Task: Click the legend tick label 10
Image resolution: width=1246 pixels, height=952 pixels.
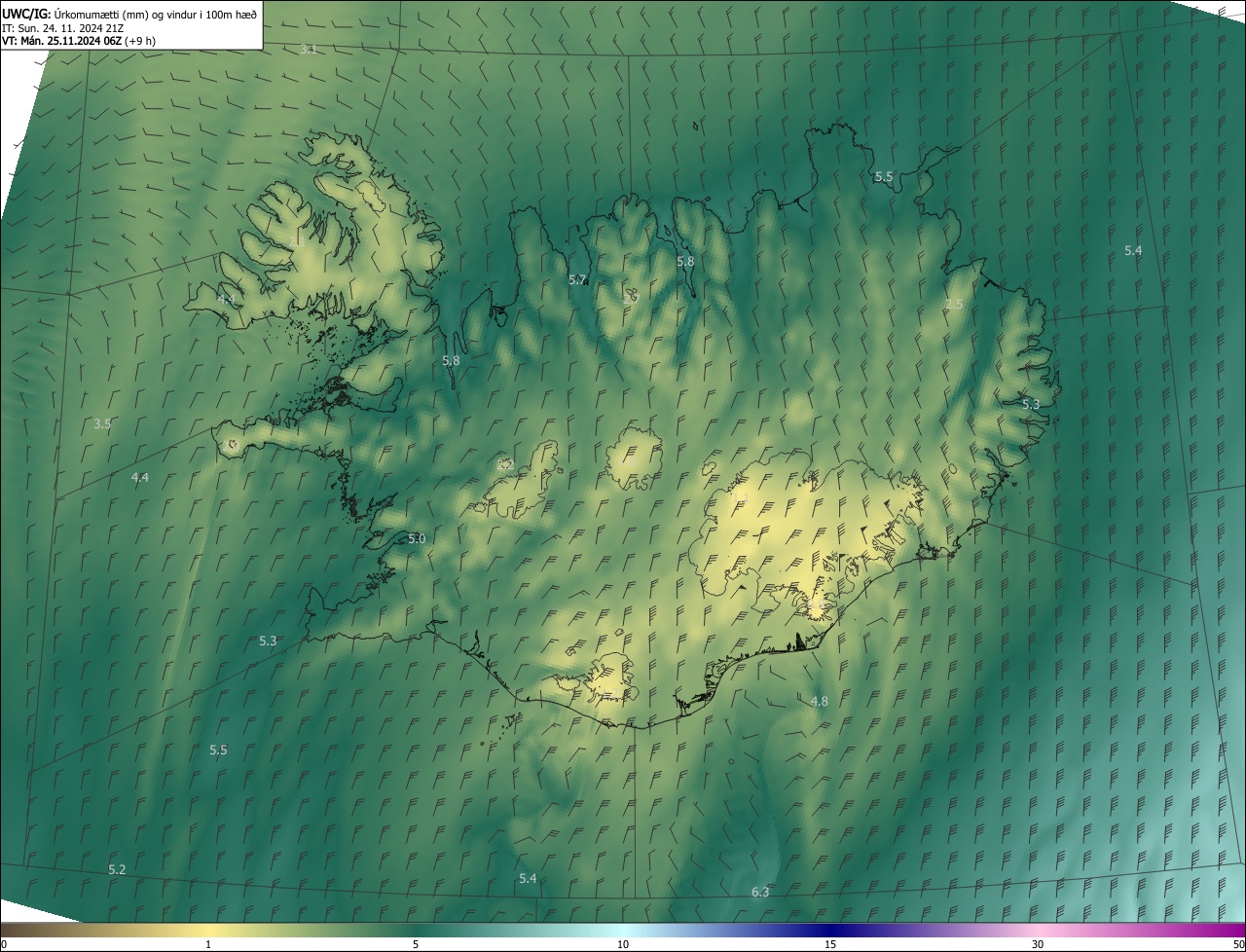Action: click(x=623, y=945)
